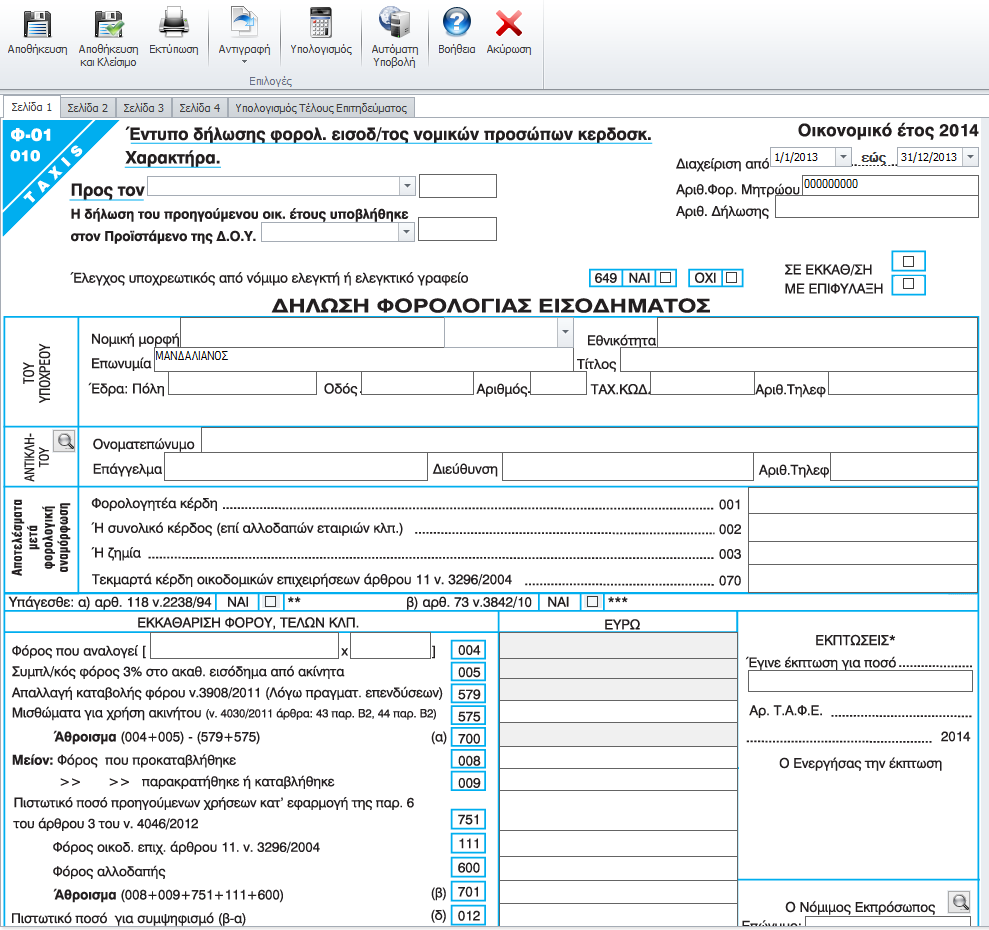The height and width of the screenshot is (930, 989).
Task: Check ΝΑΙ for αρθ. 118 ν.2238/94
Action: click(x=270, y=601)
